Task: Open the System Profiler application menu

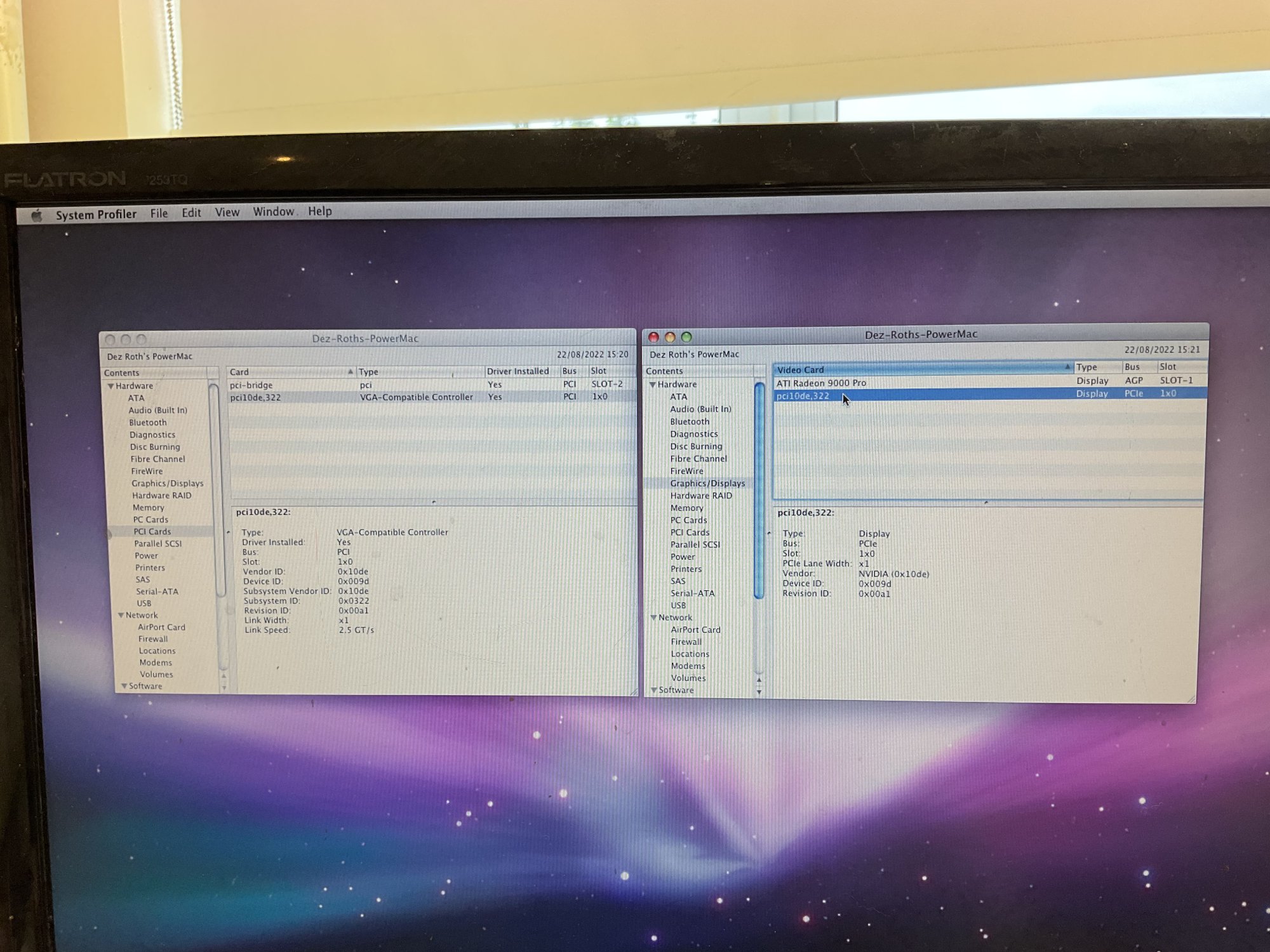Action: (x=96, y=215)
